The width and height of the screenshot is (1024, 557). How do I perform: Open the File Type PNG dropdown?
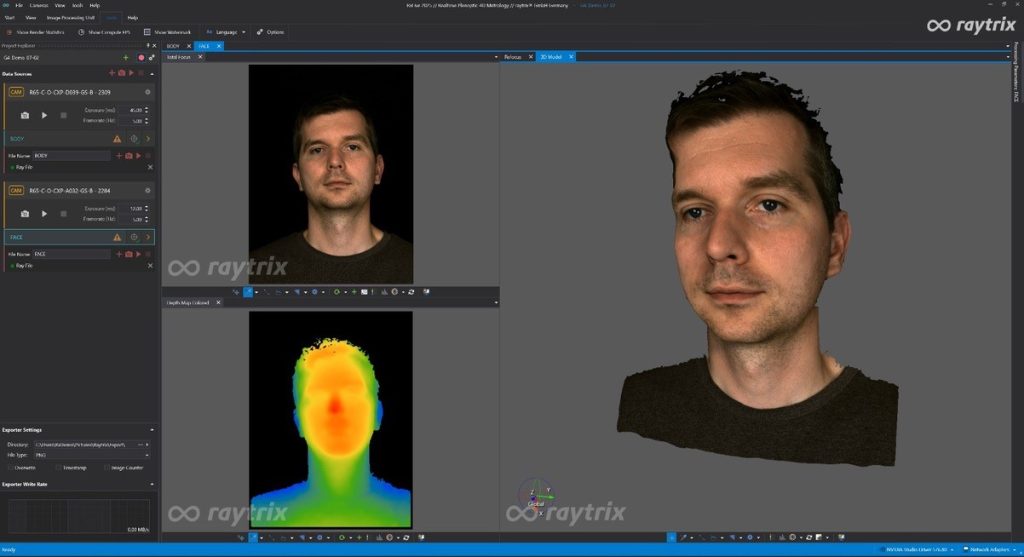(90, 454)
